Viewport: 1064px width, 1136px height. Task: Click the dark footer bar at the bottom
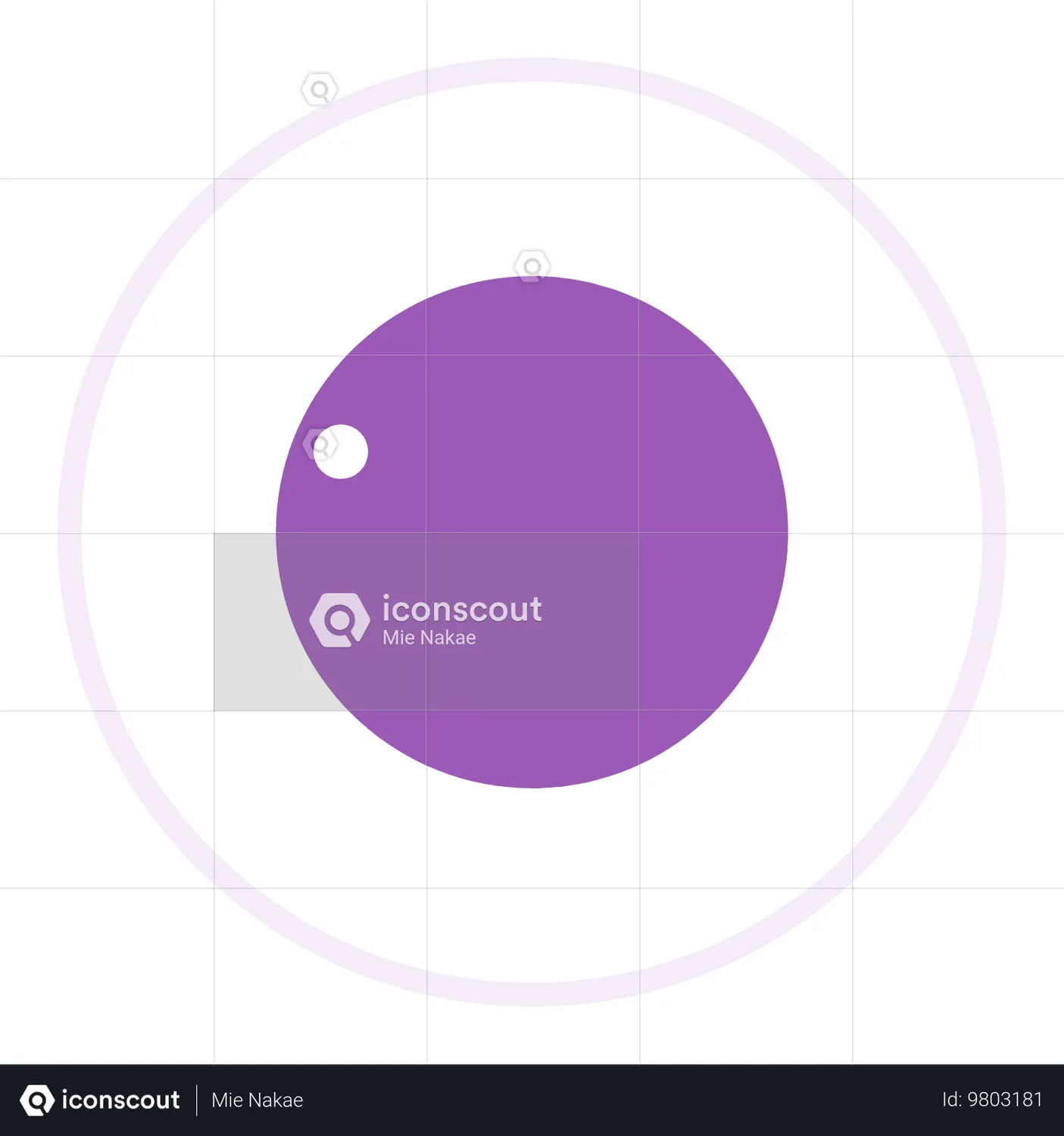coord(530,1100)
